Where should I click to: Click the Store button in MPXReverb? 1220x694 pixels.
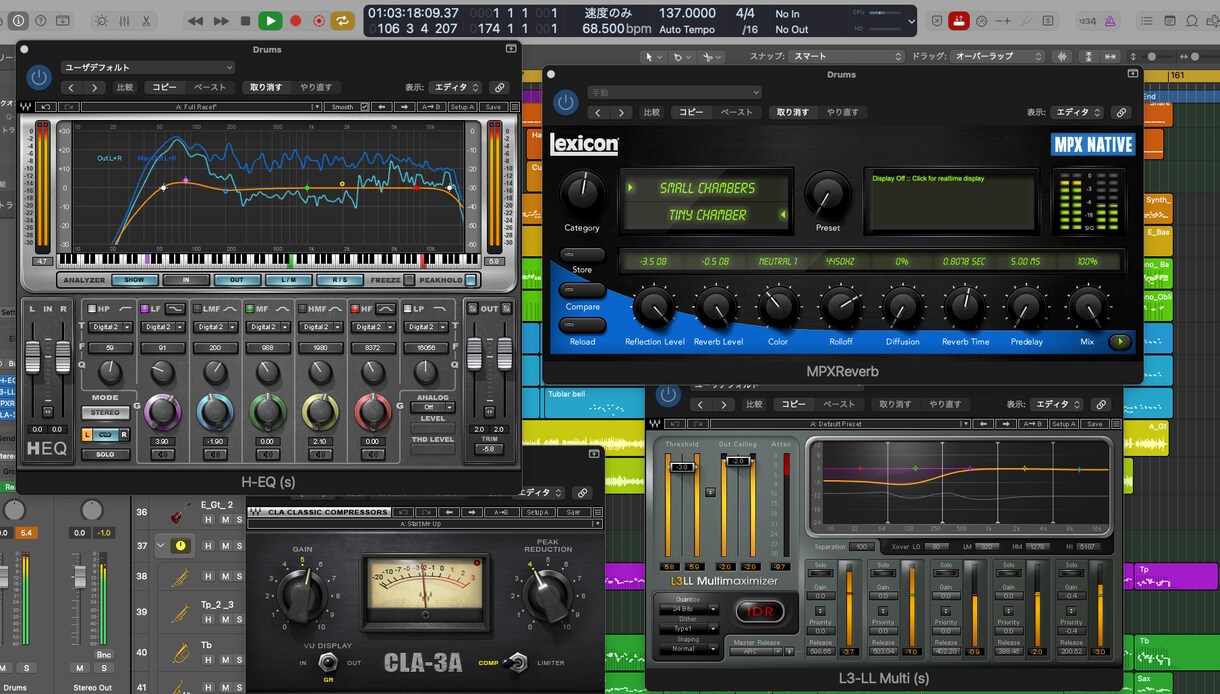(x=582, y=256)
